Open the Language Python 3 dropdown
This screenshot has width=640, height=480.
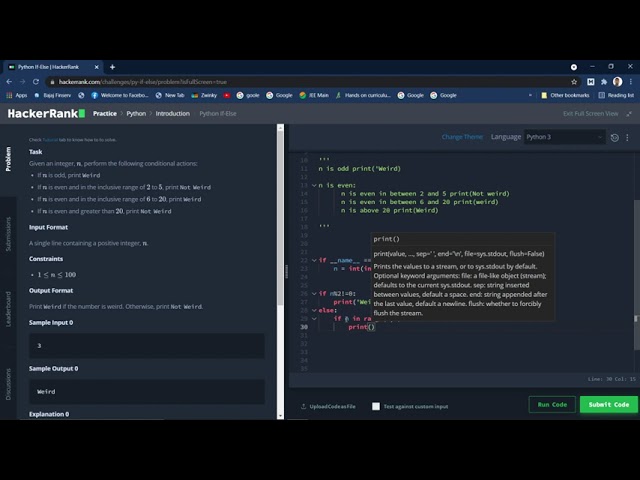(564, 137)
